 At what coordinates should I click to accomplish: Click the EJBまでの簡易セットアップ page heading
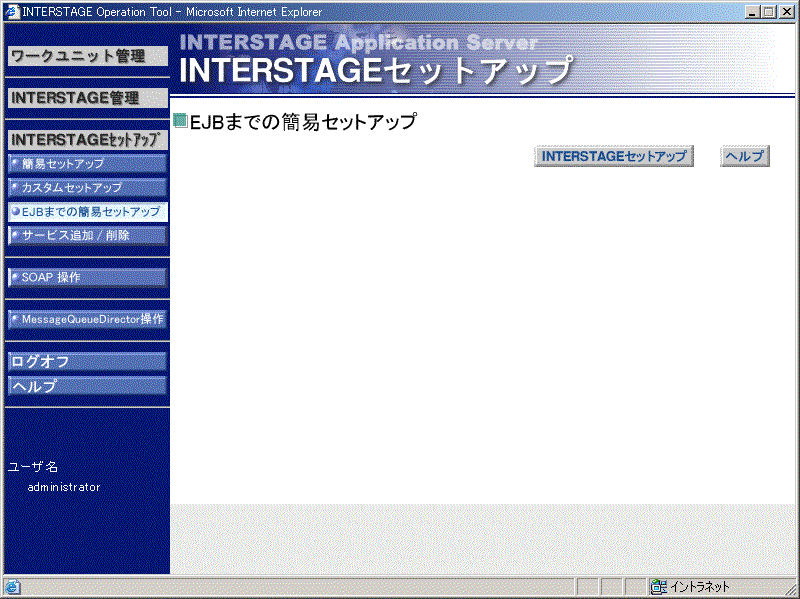coord(303,122)
